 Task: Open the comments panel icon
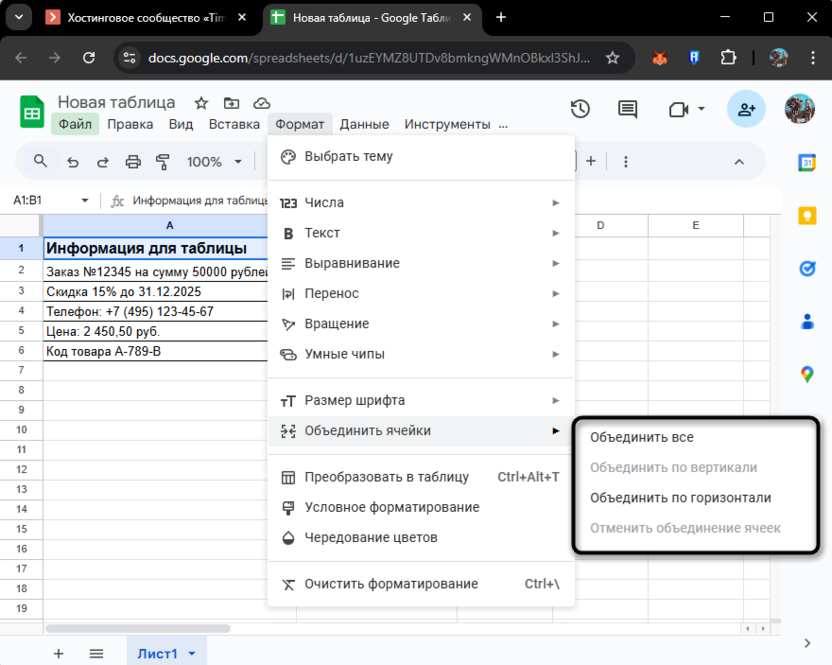click(627, 109)
